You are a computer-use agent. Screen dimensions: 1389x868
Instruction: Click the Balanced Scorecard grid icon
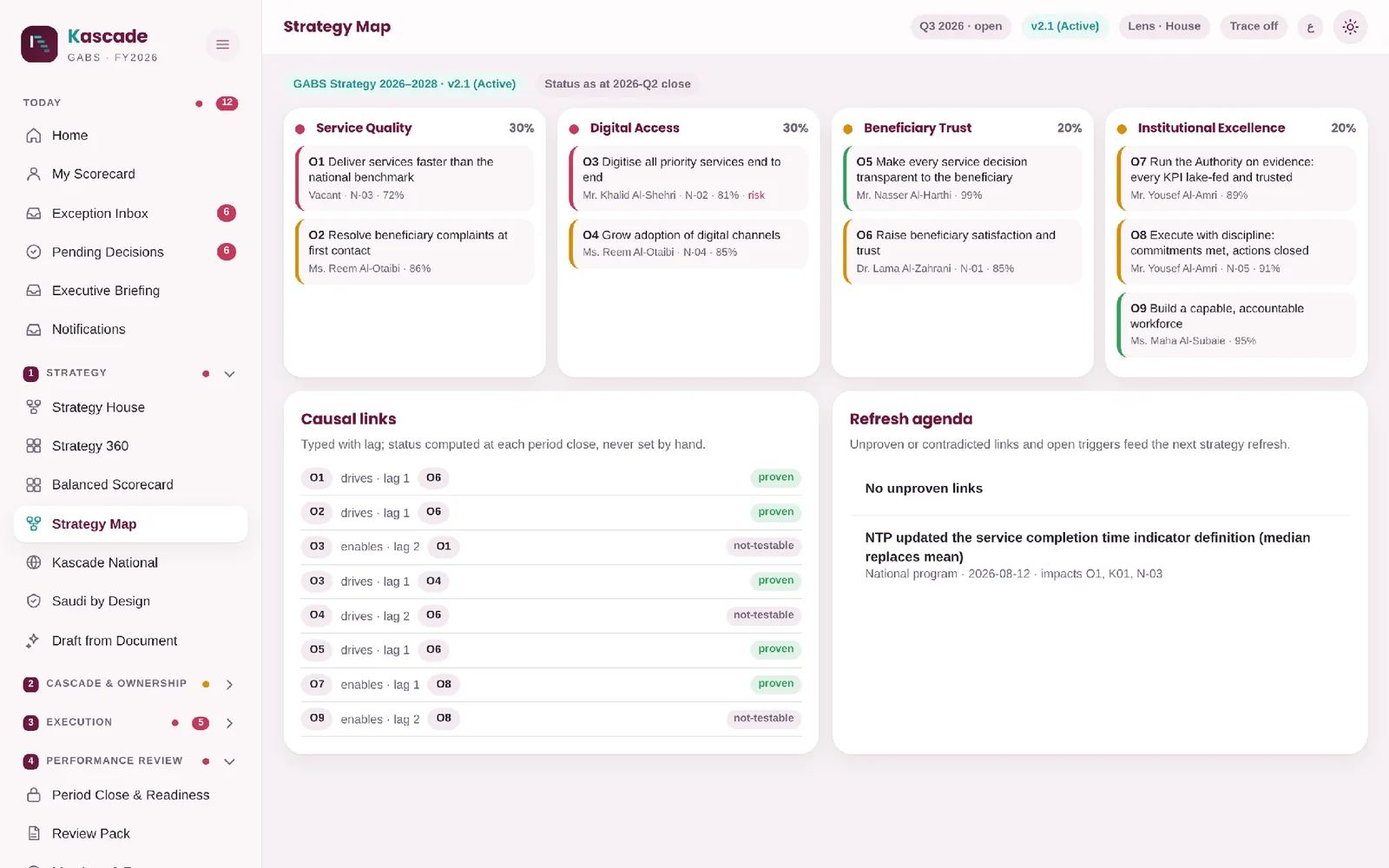(x=34, y=484)
